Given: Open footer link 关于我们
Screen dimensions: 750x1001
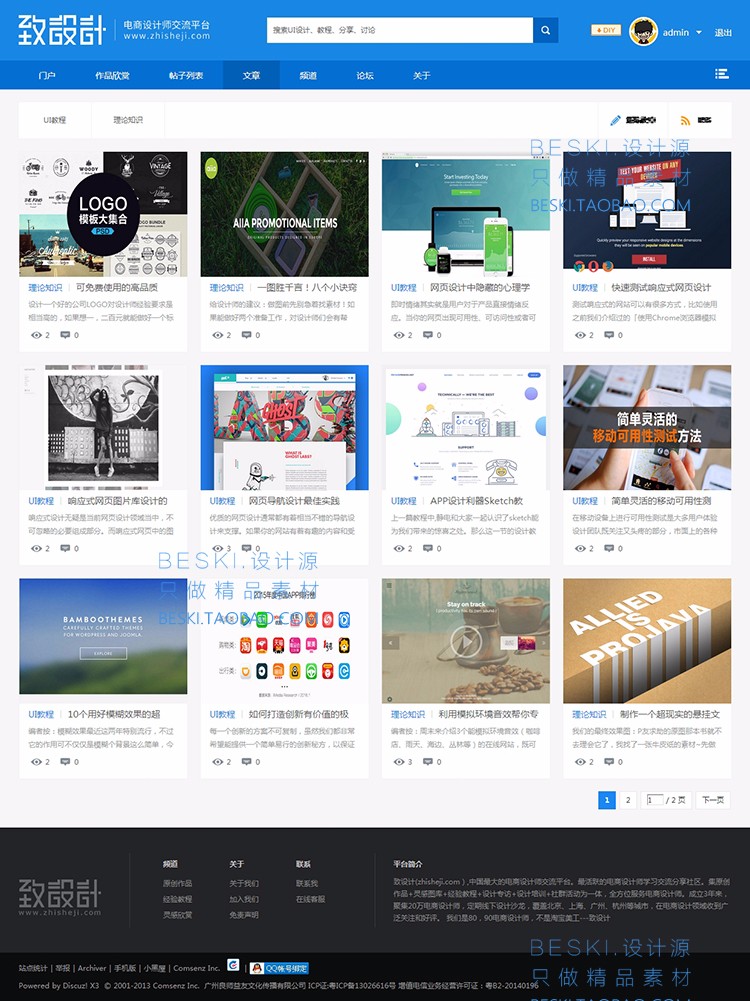Looking at the screenshot, I should [x=244, y=884].
